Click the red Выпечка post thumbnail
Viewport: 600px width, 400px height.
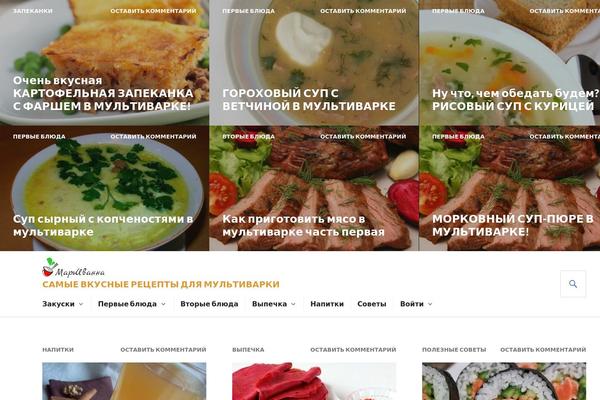point(314,381)
